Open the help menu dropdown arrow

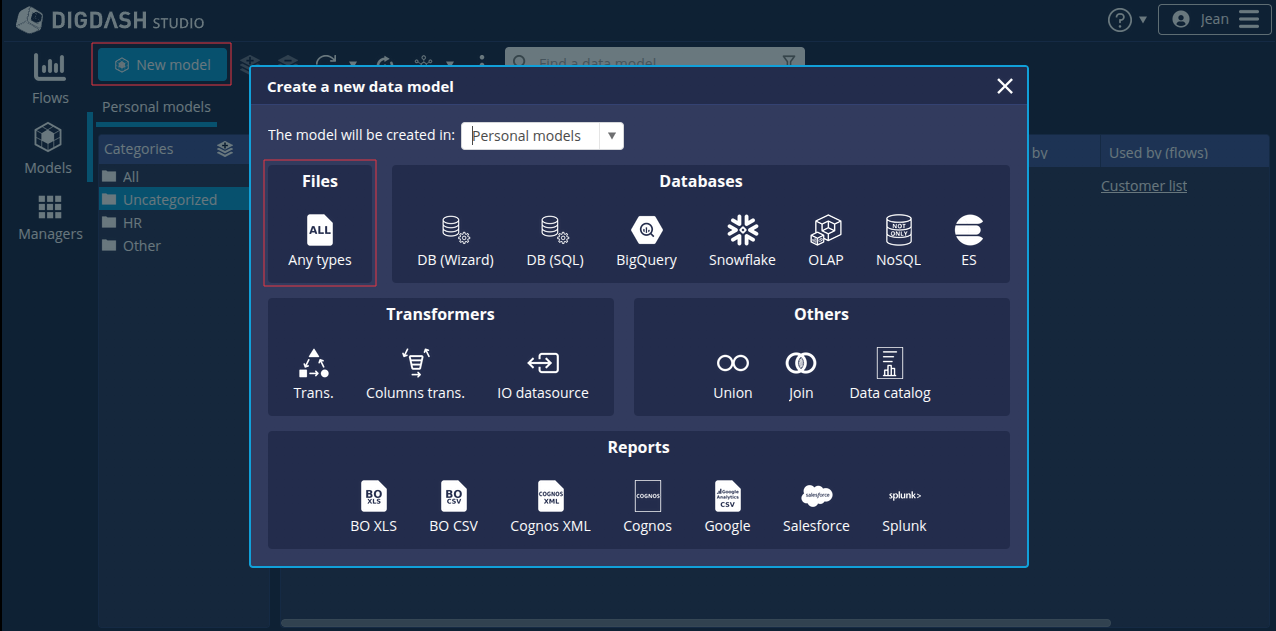pos(1143,20)
